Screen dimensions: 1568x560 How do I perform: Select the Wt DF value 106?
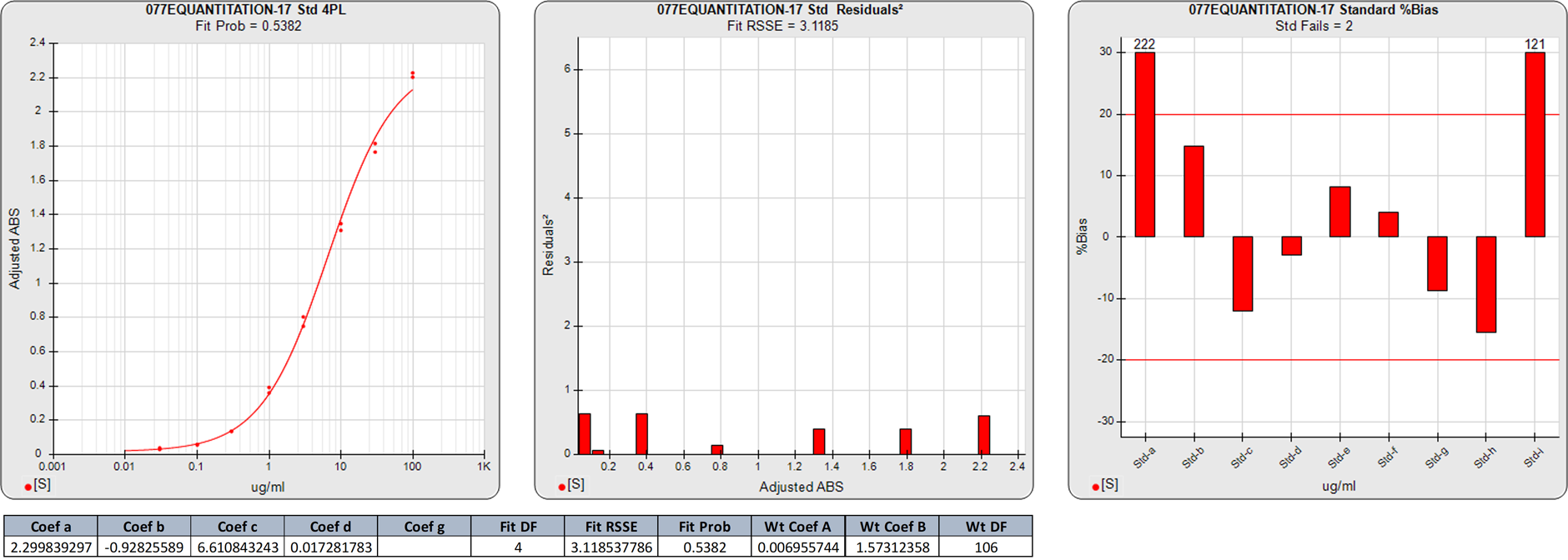pos(986,547)
